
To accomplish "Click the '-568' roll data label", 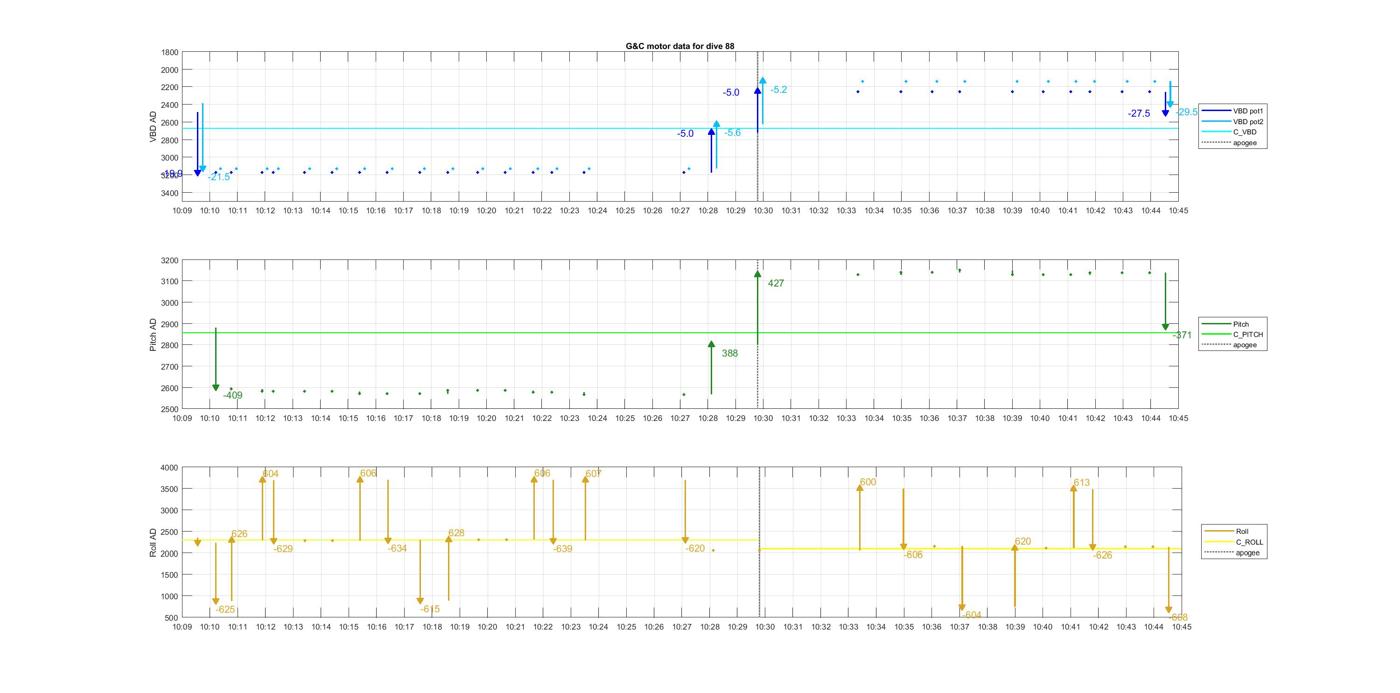I will pyautogui.click(x=1177, y=617).
